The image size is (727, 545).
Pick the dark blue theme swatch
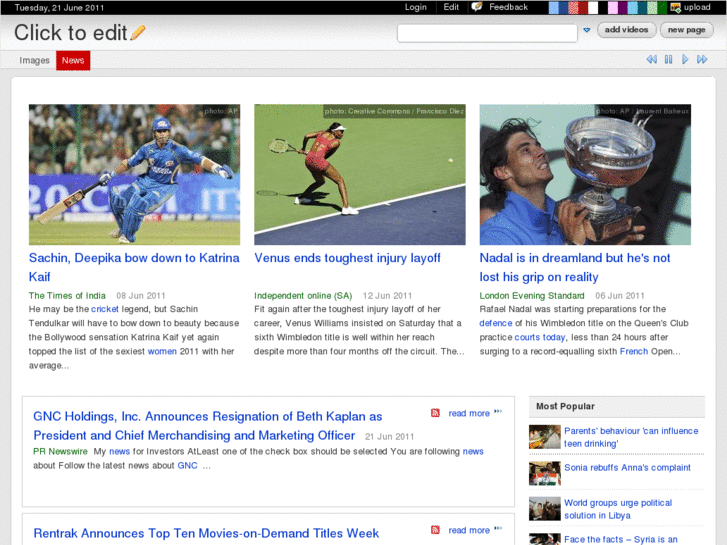click(x=563, y=7)
